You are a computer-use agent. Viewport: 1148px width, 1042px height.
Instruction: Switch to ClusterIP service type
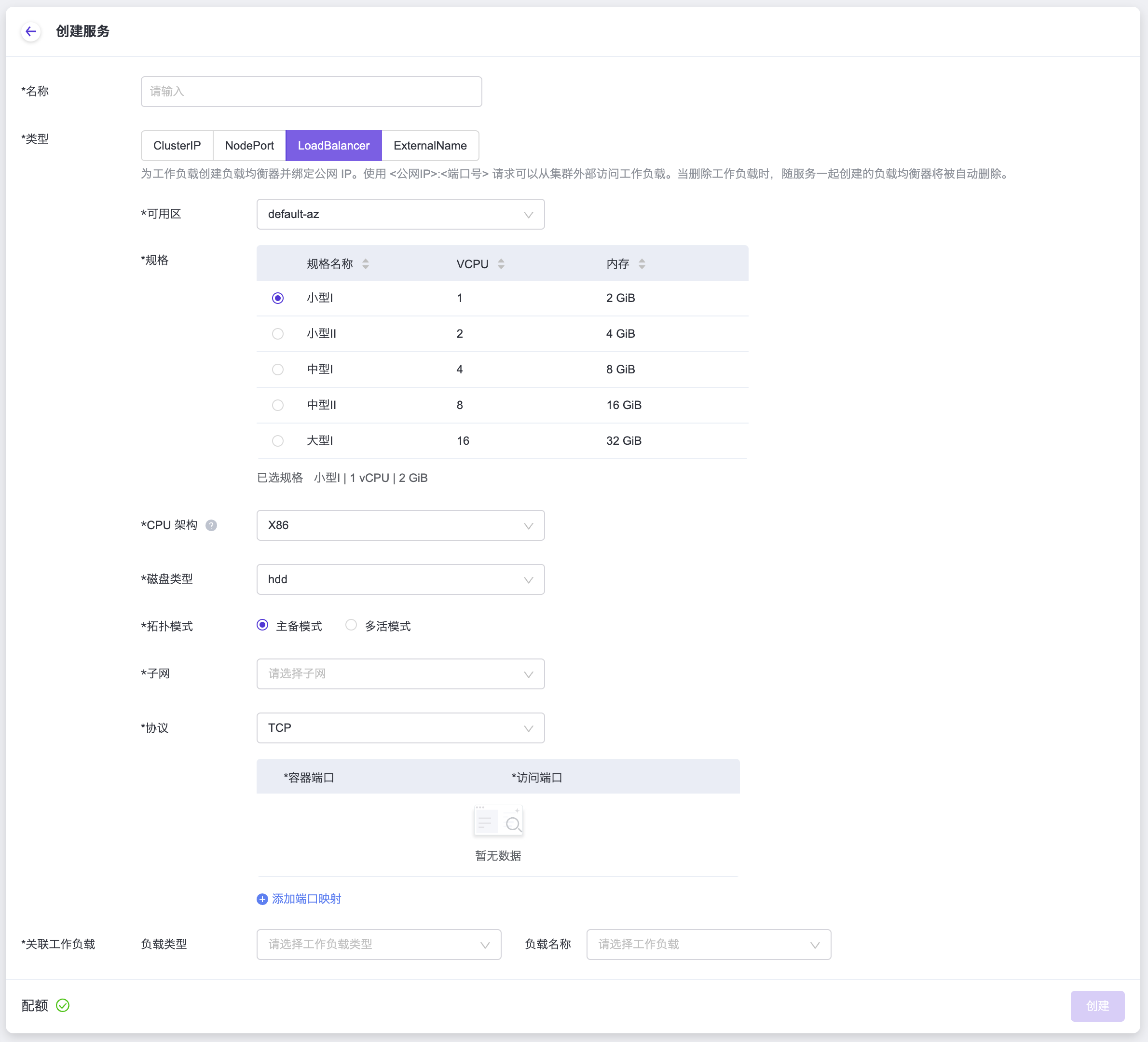coord(177,146)
